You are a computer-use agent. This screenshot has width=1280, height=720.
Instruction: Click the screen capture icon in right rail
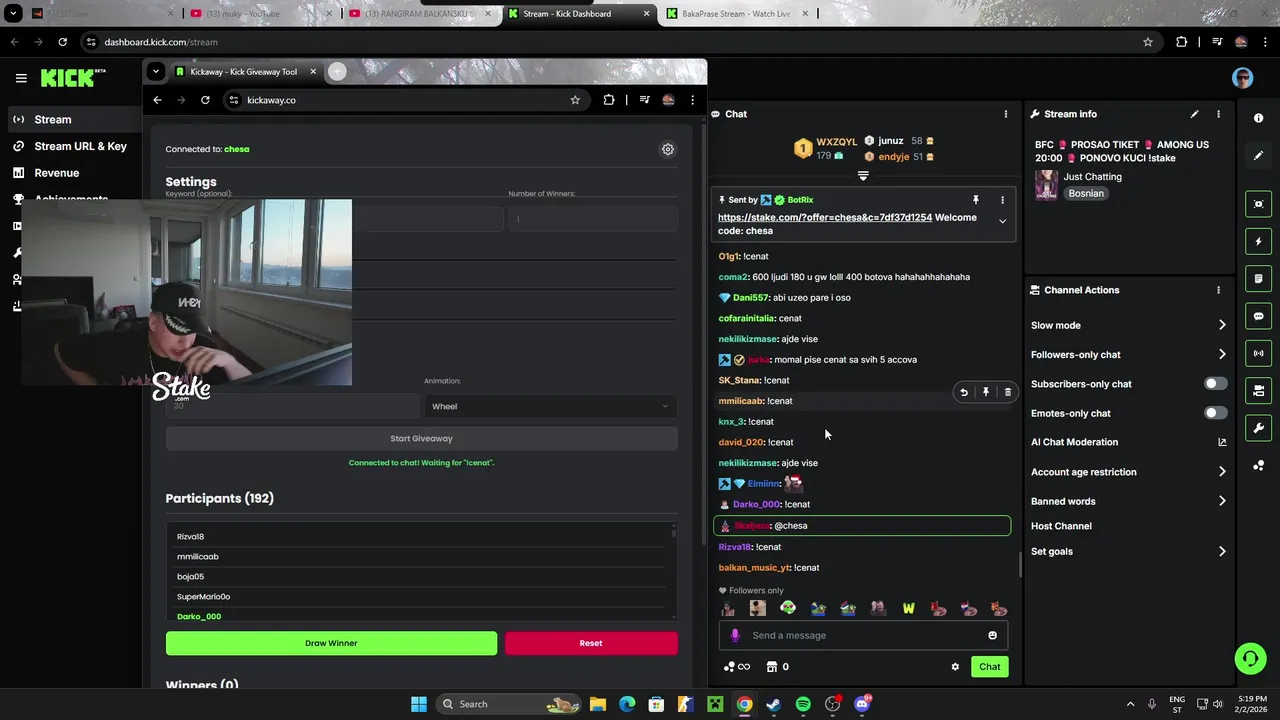1259,204
